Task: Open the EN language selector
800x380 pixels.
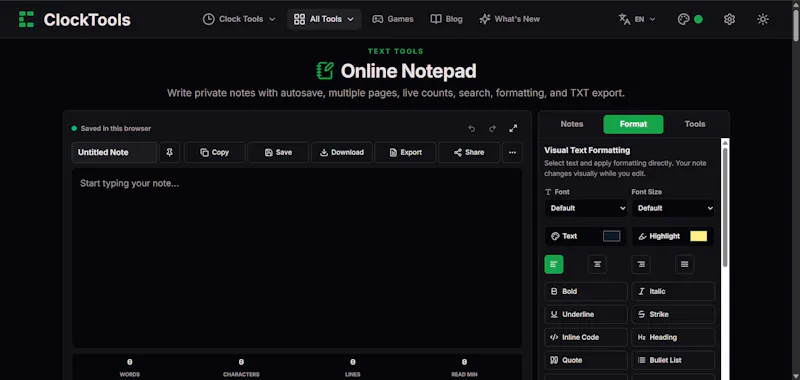Action: [637, 19]
